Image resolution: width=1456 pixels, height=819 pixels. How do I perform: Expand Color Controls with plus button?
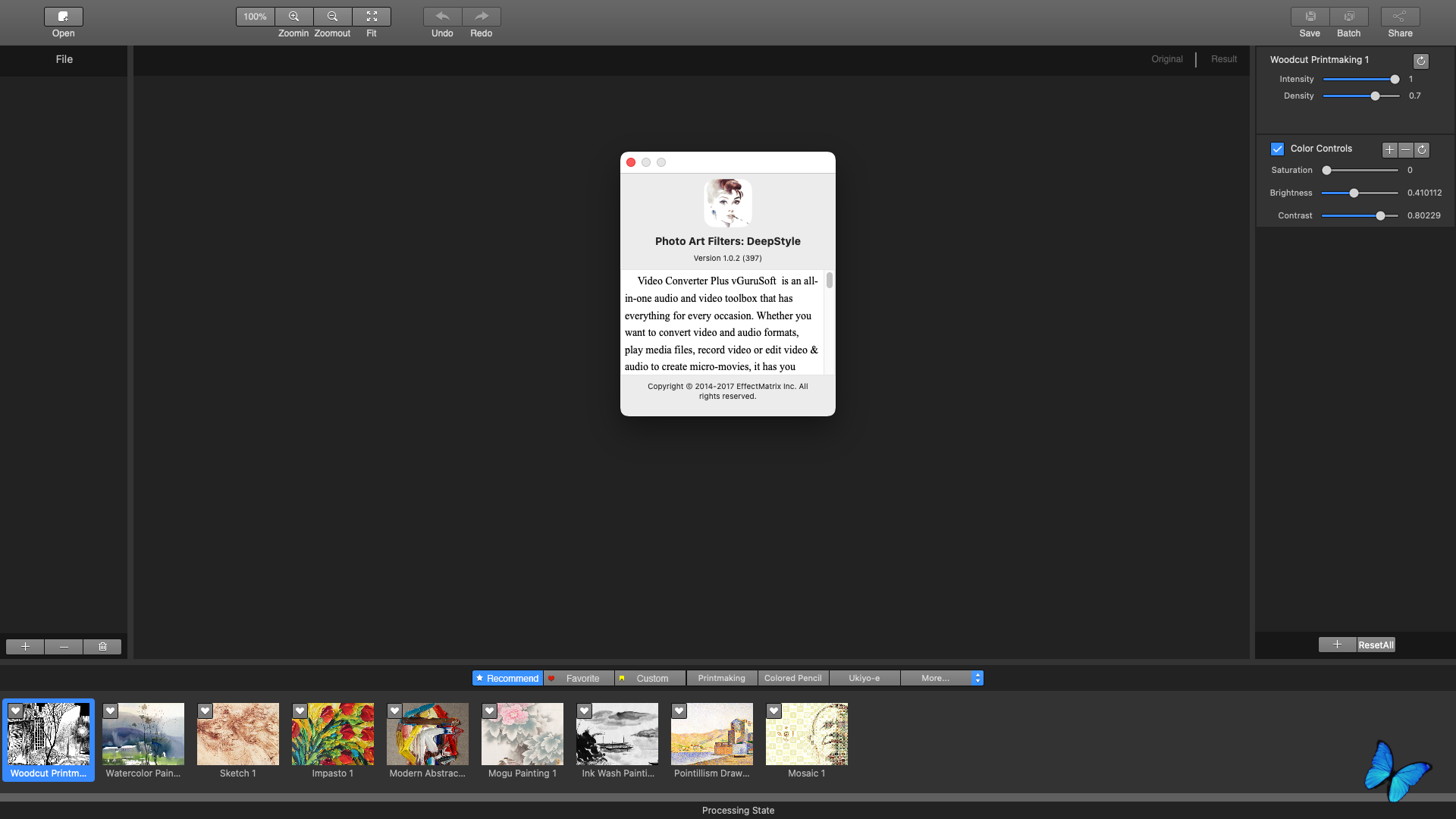click(x=1390, y=150)
